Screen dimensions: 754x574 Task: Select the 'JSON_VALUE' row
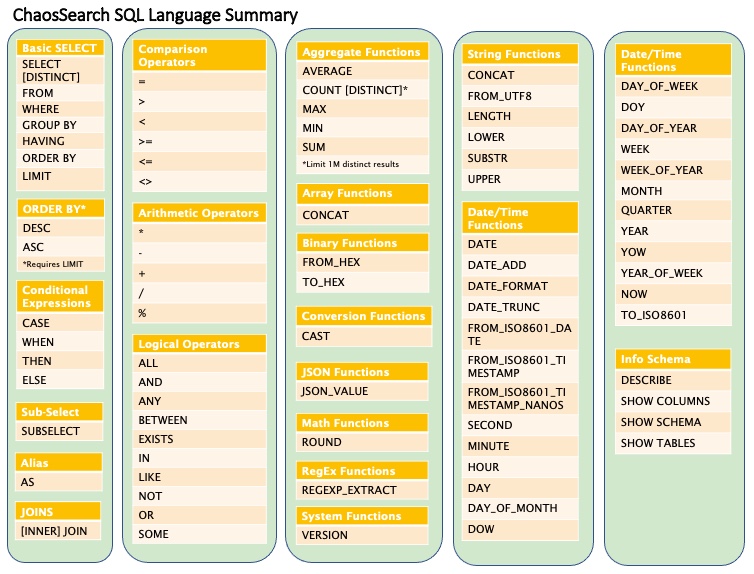[x=362, y=391]
